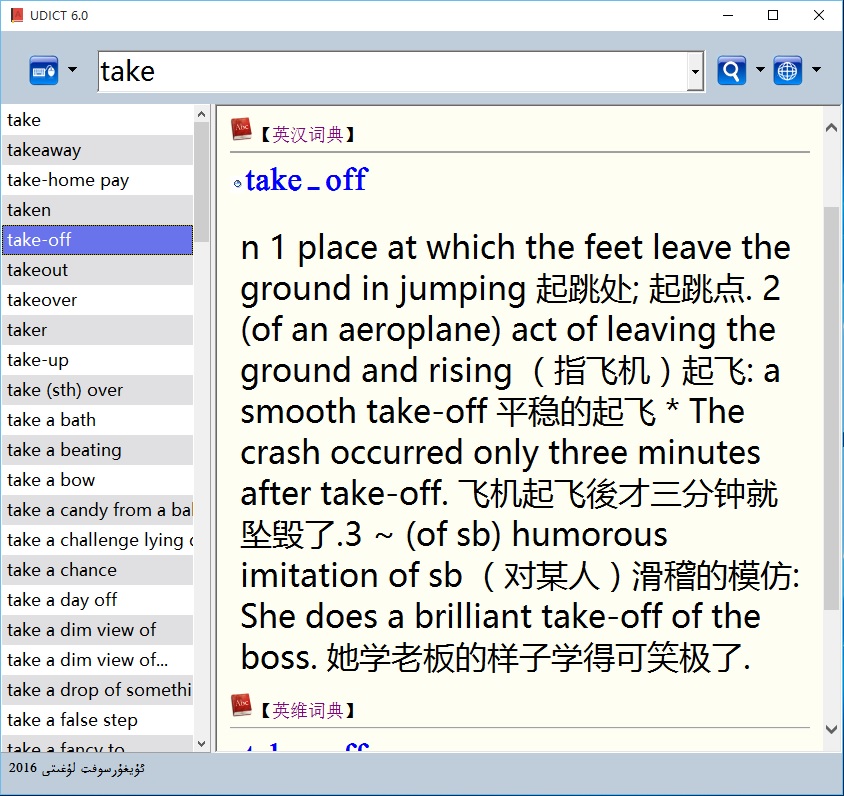Open dropdown arrow next to globe icon
This screenshot has height=796, width=844.
point(816,71)
